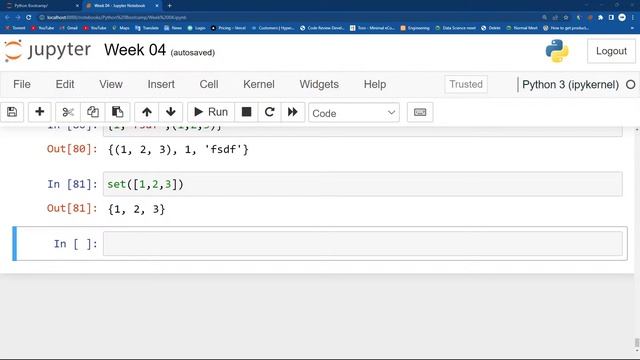Open the Help menu
Viewport: 640px width, 360px height.
(375, 84)
